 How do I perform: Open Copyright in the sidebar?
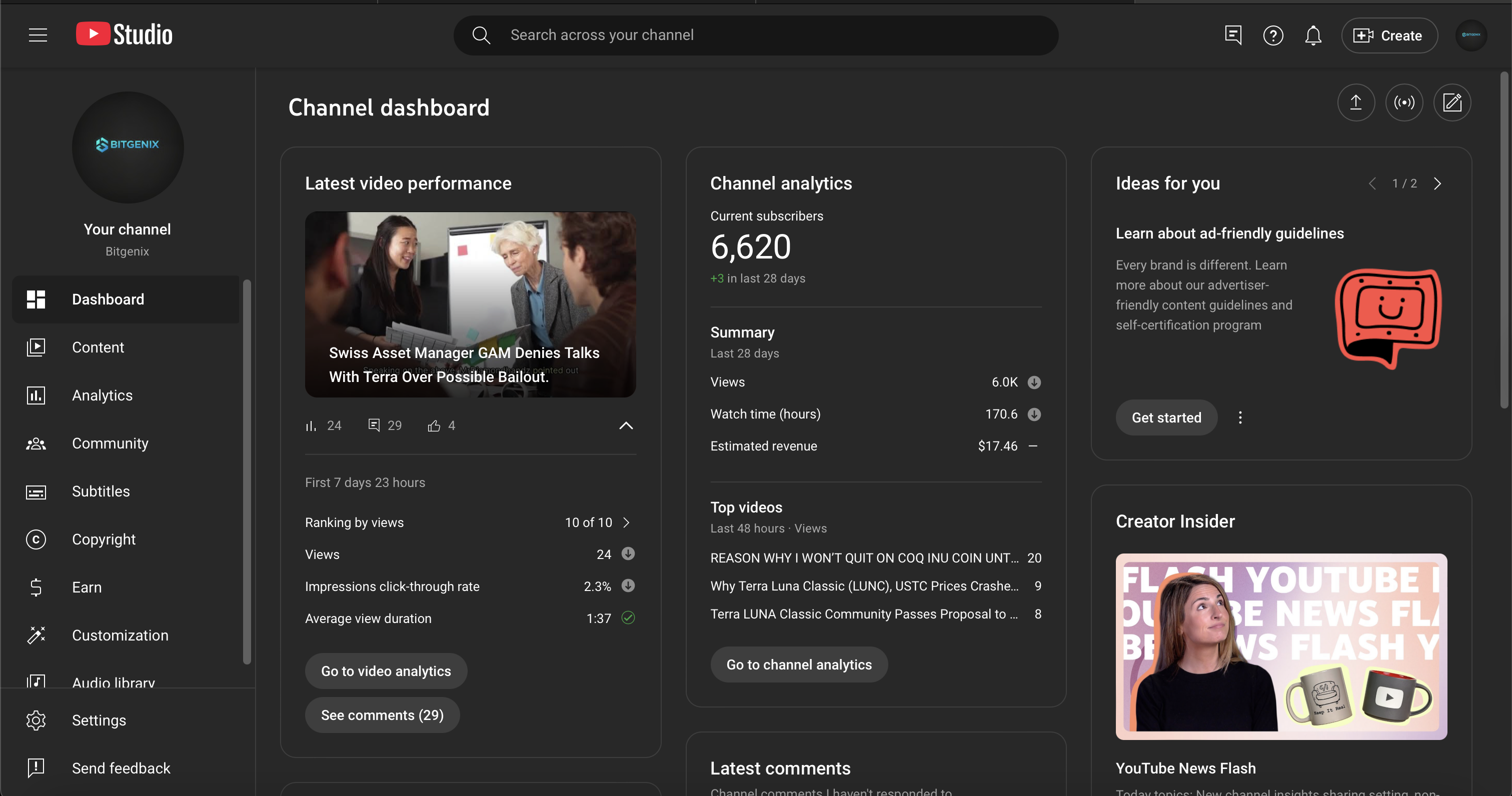[x=126, y=539]
